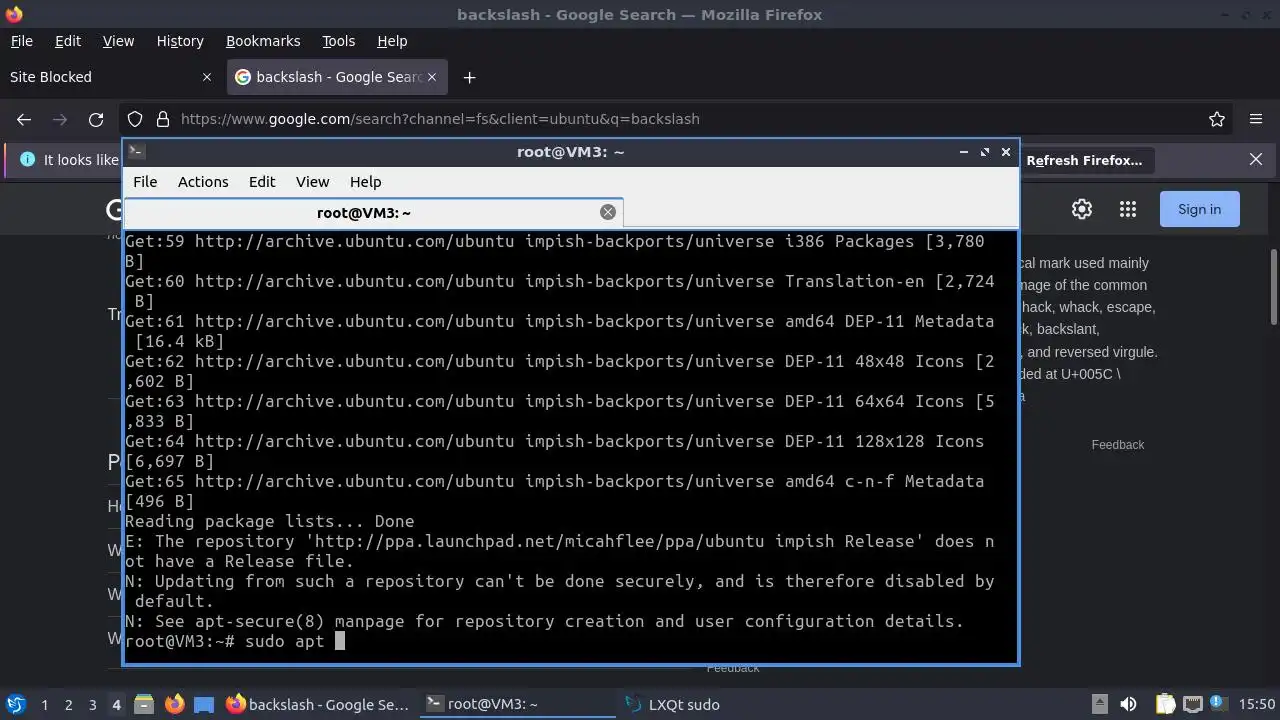Open Google settings gear icon
The height and width of the screenshot is (720, 1280).
point(1082,209)
